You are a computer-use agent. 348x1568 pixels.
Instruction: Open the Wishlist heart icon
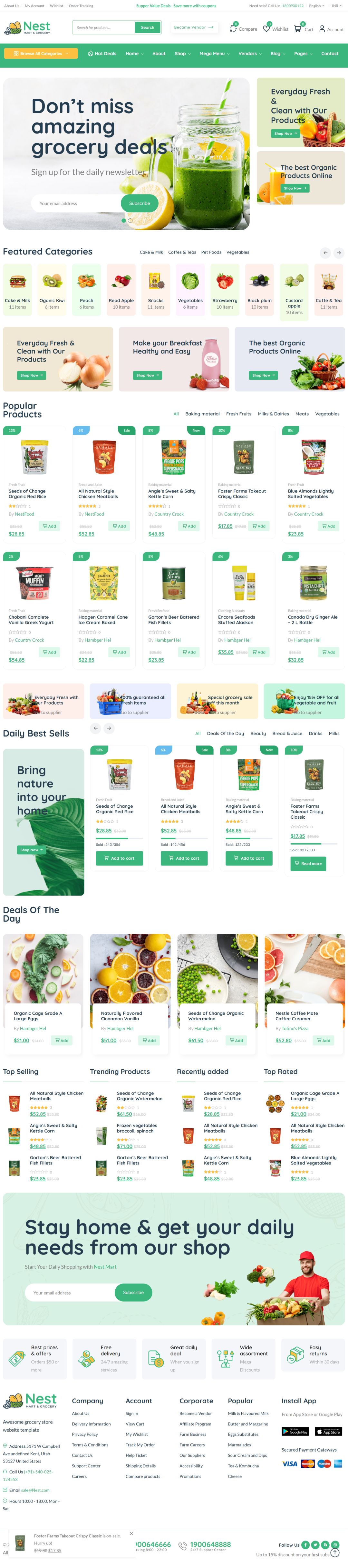266,29
